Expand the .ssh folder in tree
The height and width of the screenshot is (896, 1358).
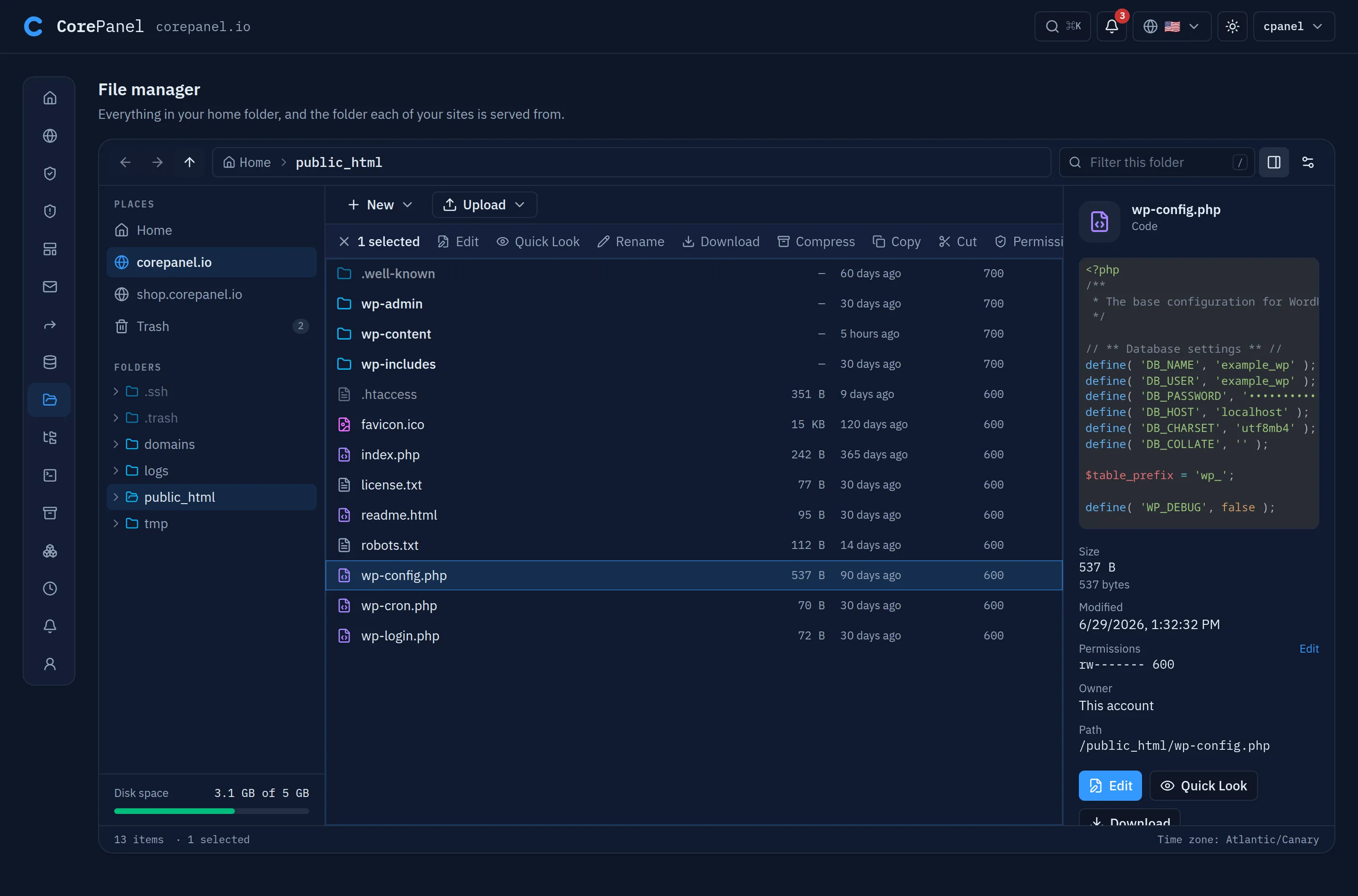116,391
